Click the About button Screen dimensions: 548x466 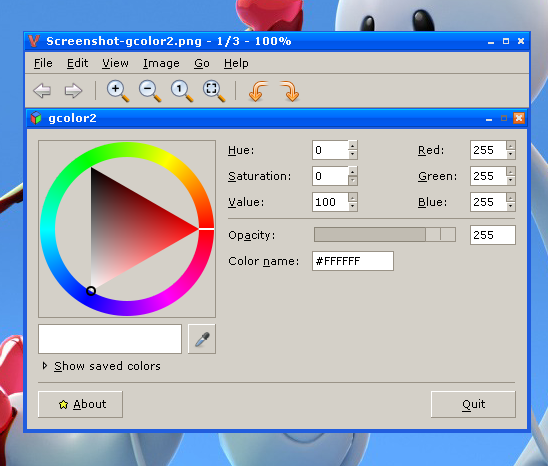click(80, 404)
